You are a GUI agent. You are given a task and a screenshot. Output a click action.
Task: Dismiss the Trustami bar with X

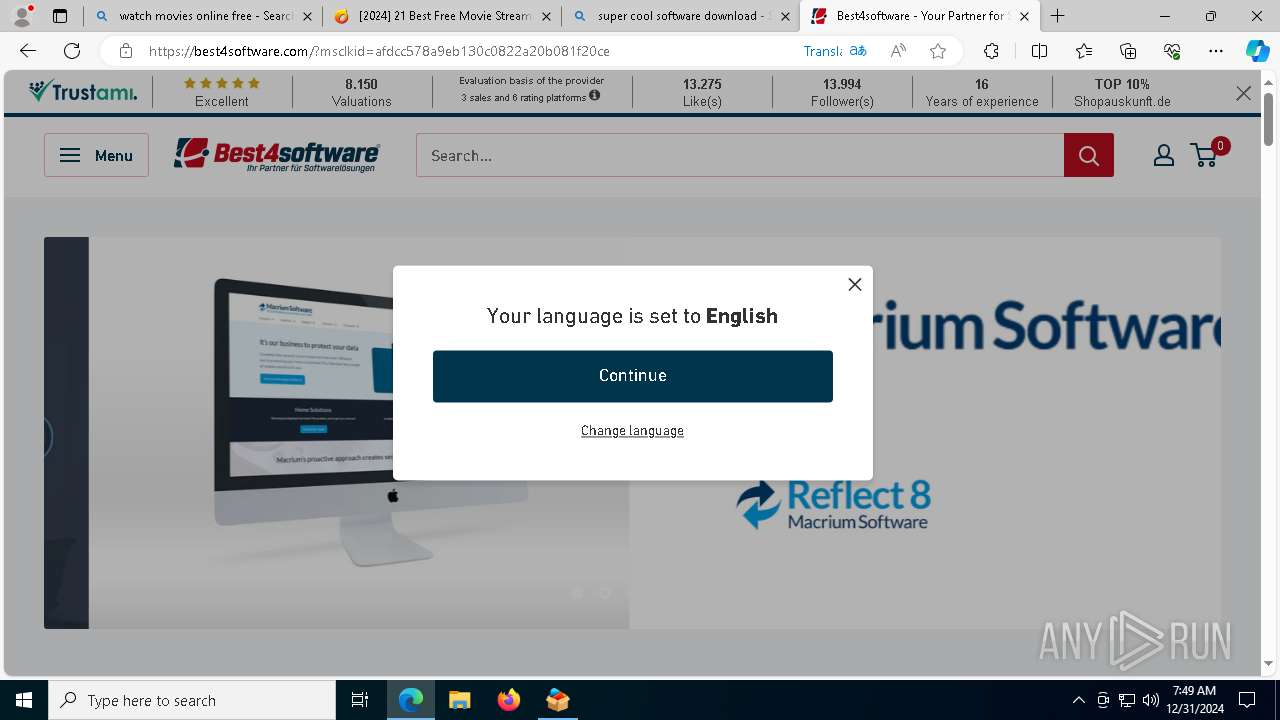click(1243, 93)
